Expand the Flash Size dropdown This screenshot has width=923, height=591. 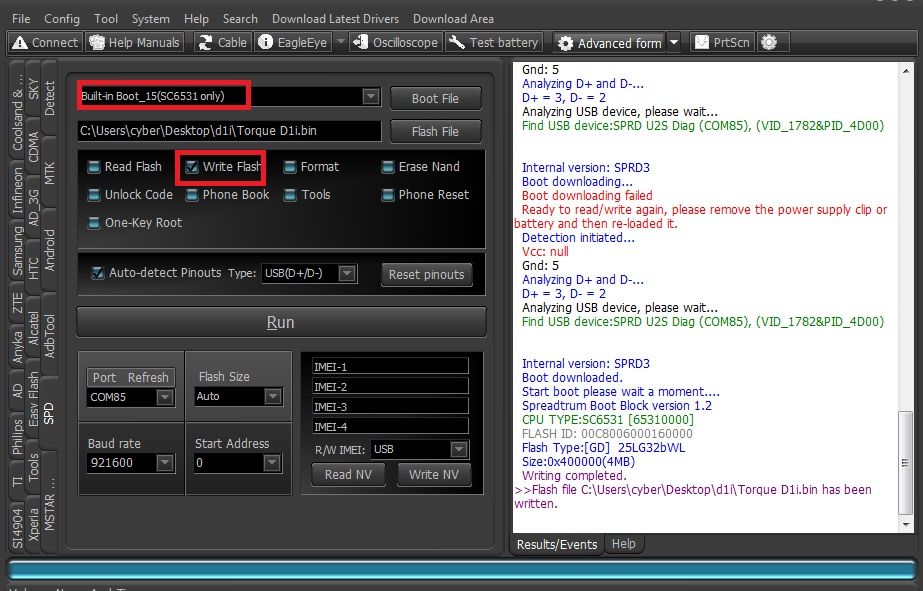pyautogui.click(x=272, y=397)
